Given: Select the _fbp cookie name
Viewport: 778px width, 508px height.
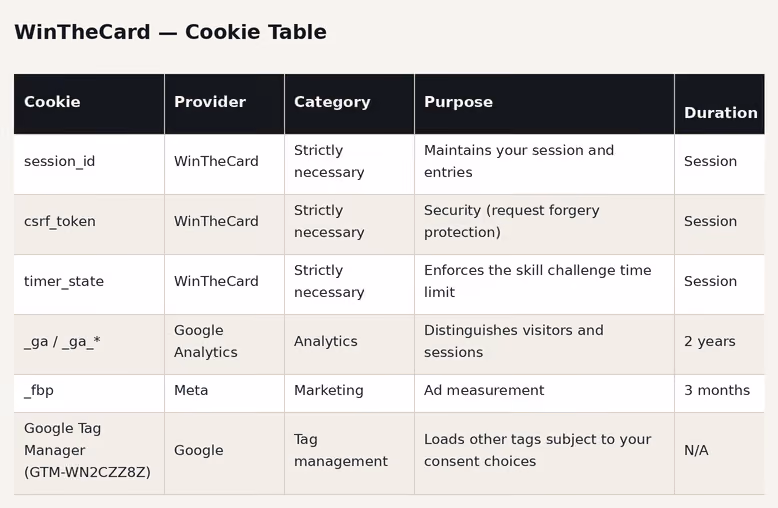Looking at the screenshot, I should click(39, 390).
